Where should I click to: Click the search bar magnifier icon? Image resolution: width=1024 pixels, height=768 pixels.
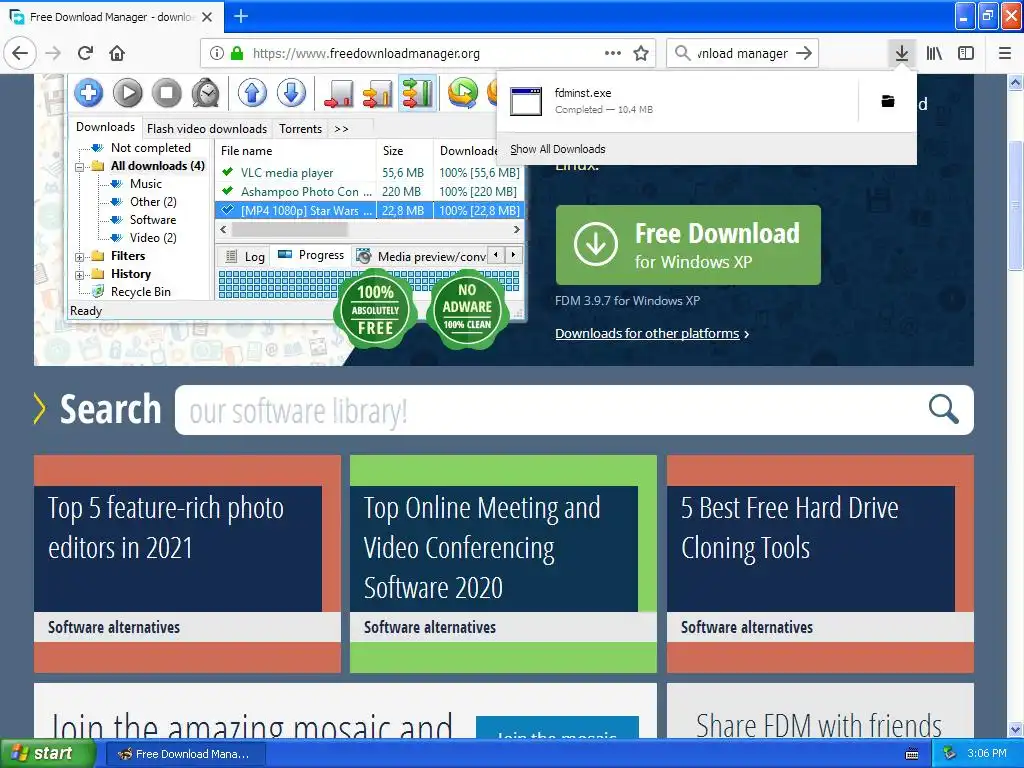click(x=682, y=53)
